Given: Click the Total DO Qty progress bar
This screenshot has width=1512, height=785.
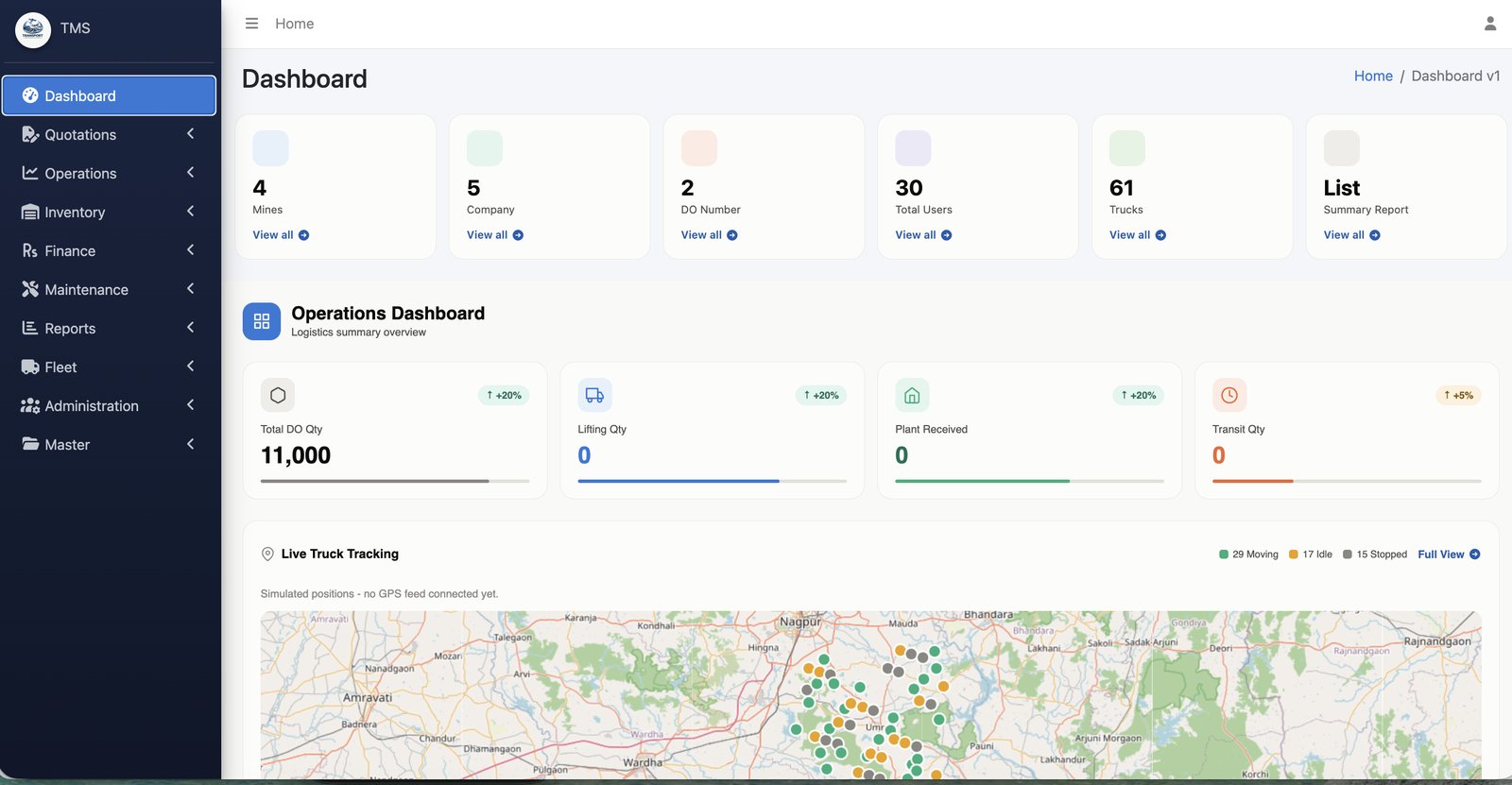Looking at the screenshot, I should point(395,481).
